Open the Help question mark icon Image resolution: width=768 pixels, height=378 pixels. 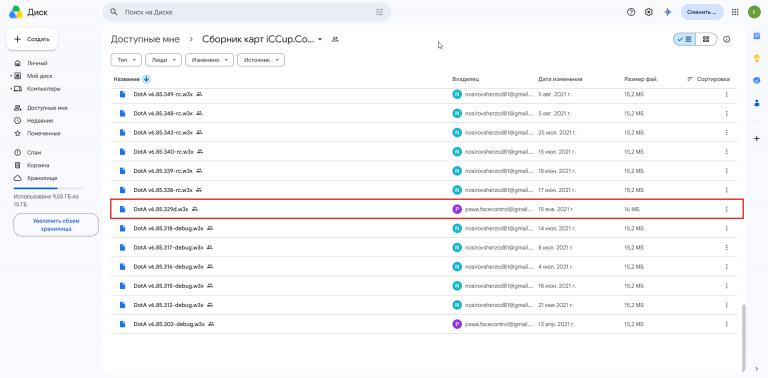tap(631, 12)
